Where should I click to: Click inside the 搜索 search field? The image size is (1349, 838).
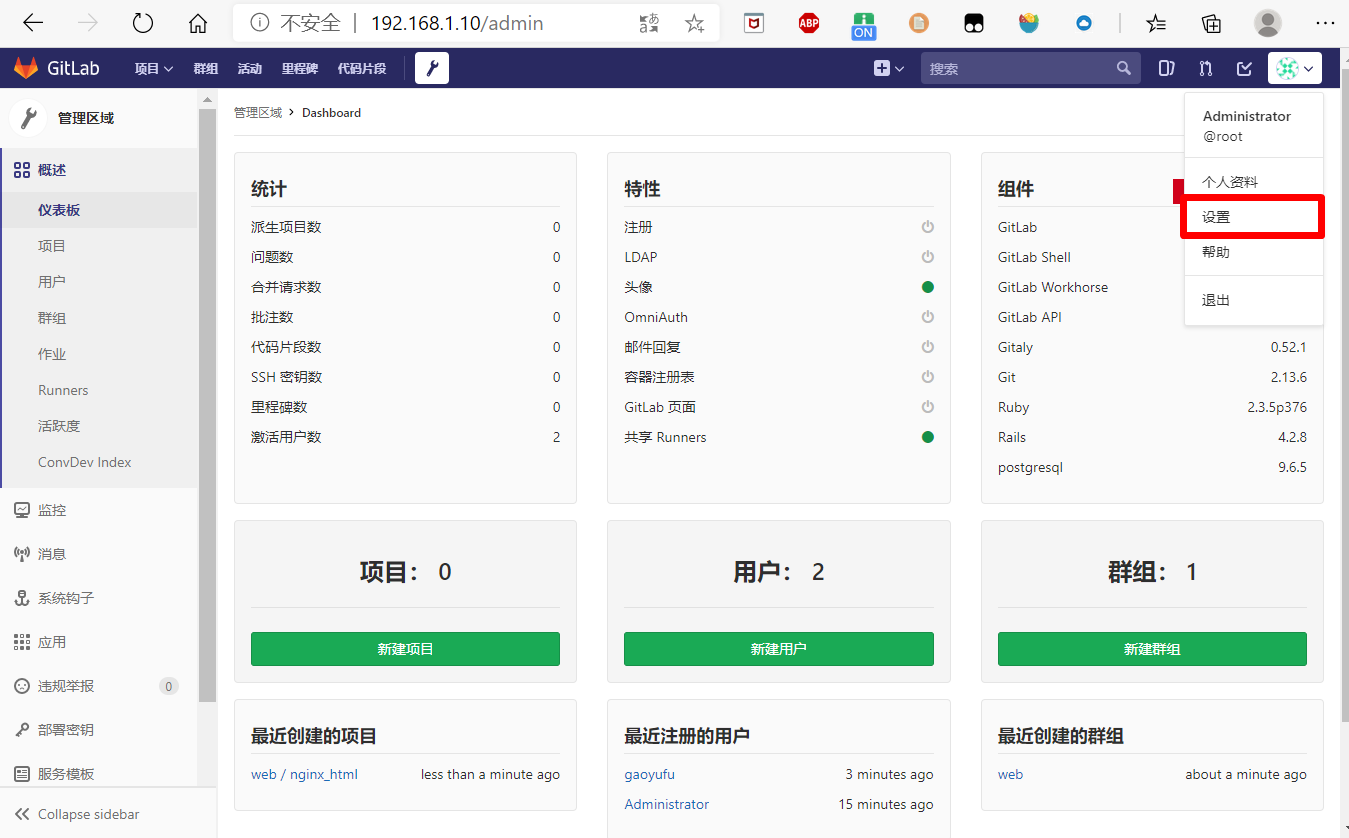click(1020, 68)
